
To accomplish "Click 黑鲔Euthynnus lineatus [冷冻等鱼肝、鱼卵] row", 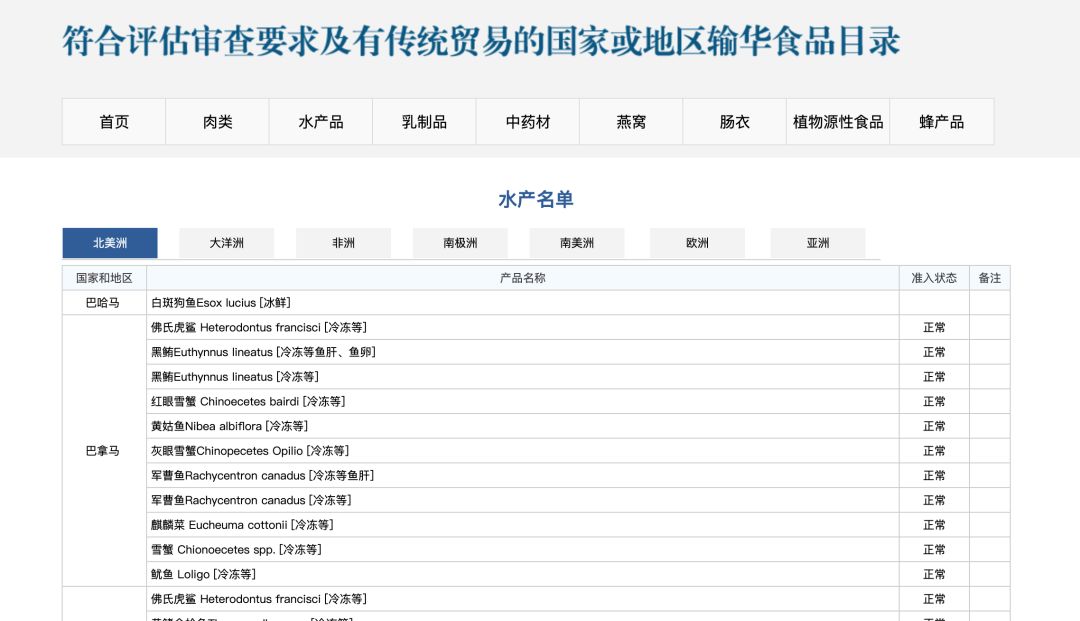I will pyautogui.click(x=523, y=352).
